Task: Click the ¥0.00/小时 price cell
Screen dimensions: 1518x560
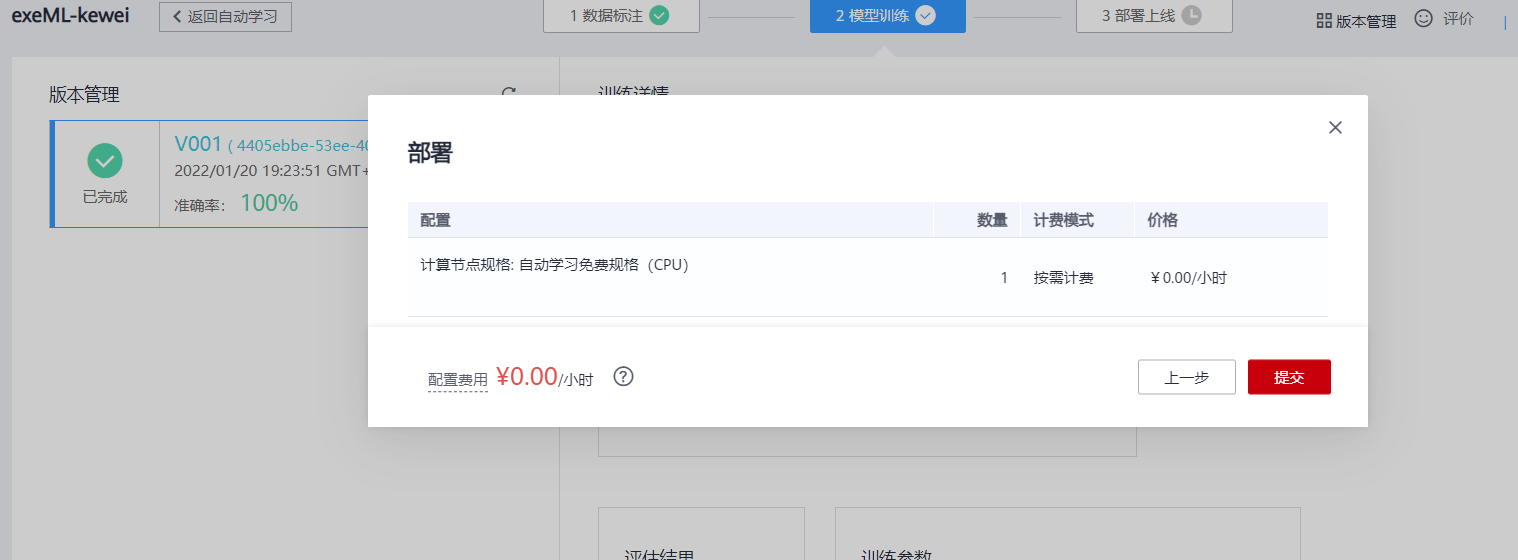Action: coord(1189,278)
